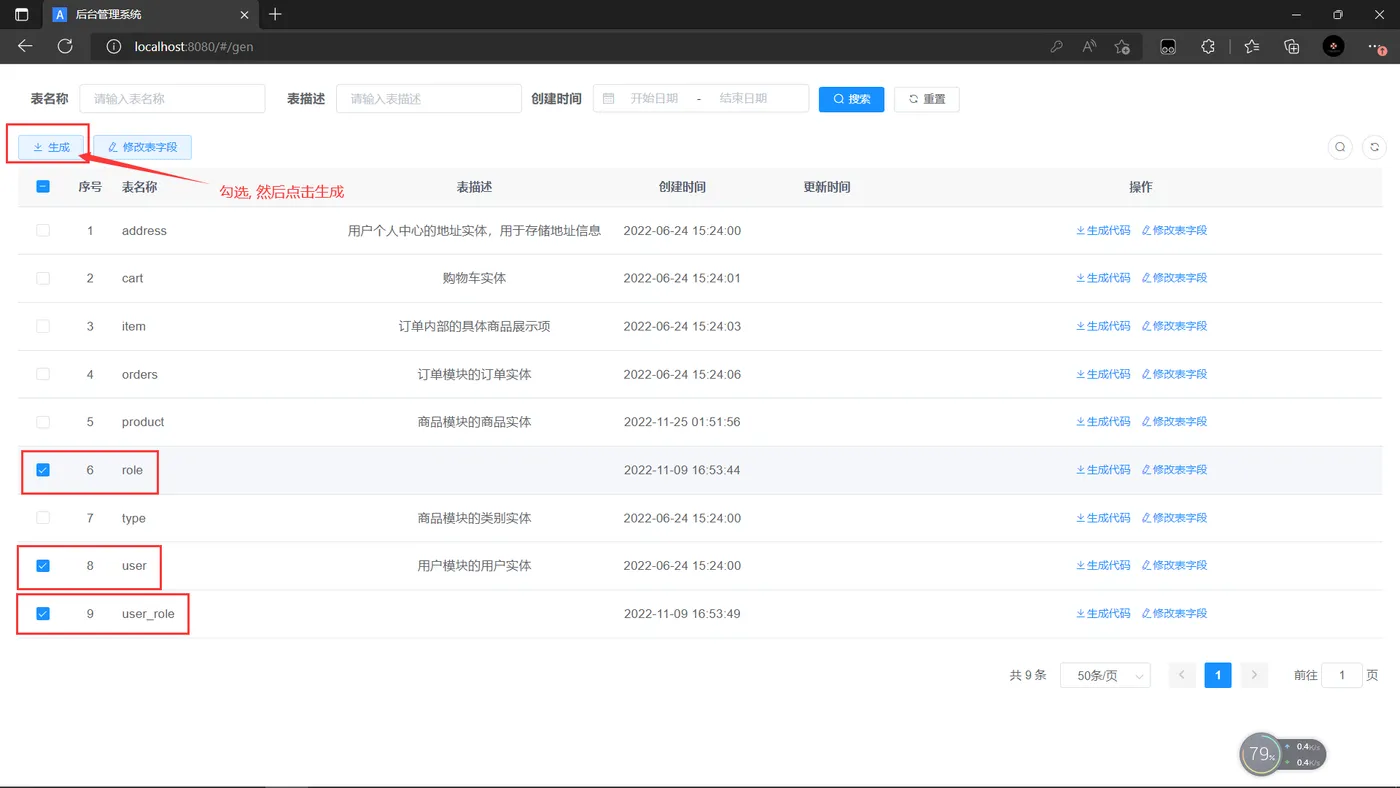View site information icon in address bar
Viewport: 1400px width, 788px height.
(x=114, y=46)
